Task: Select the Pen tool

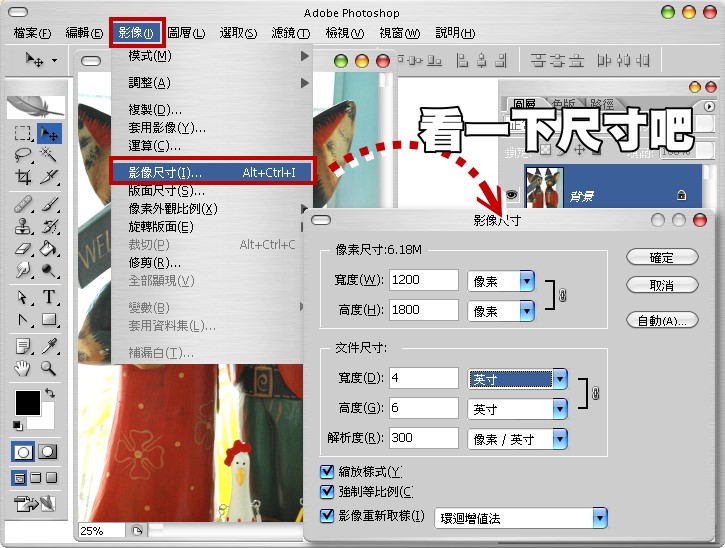Action: [22, 320]
